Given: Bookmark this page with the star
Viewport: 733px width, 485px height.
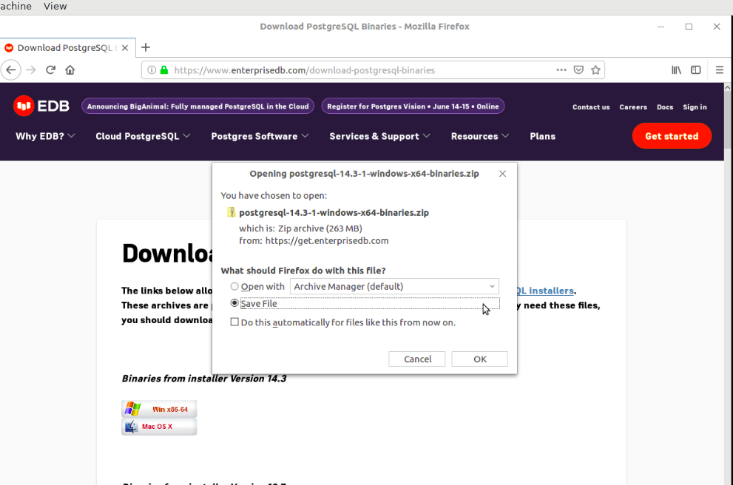Looking at the screenshot, I should point(596,70).
